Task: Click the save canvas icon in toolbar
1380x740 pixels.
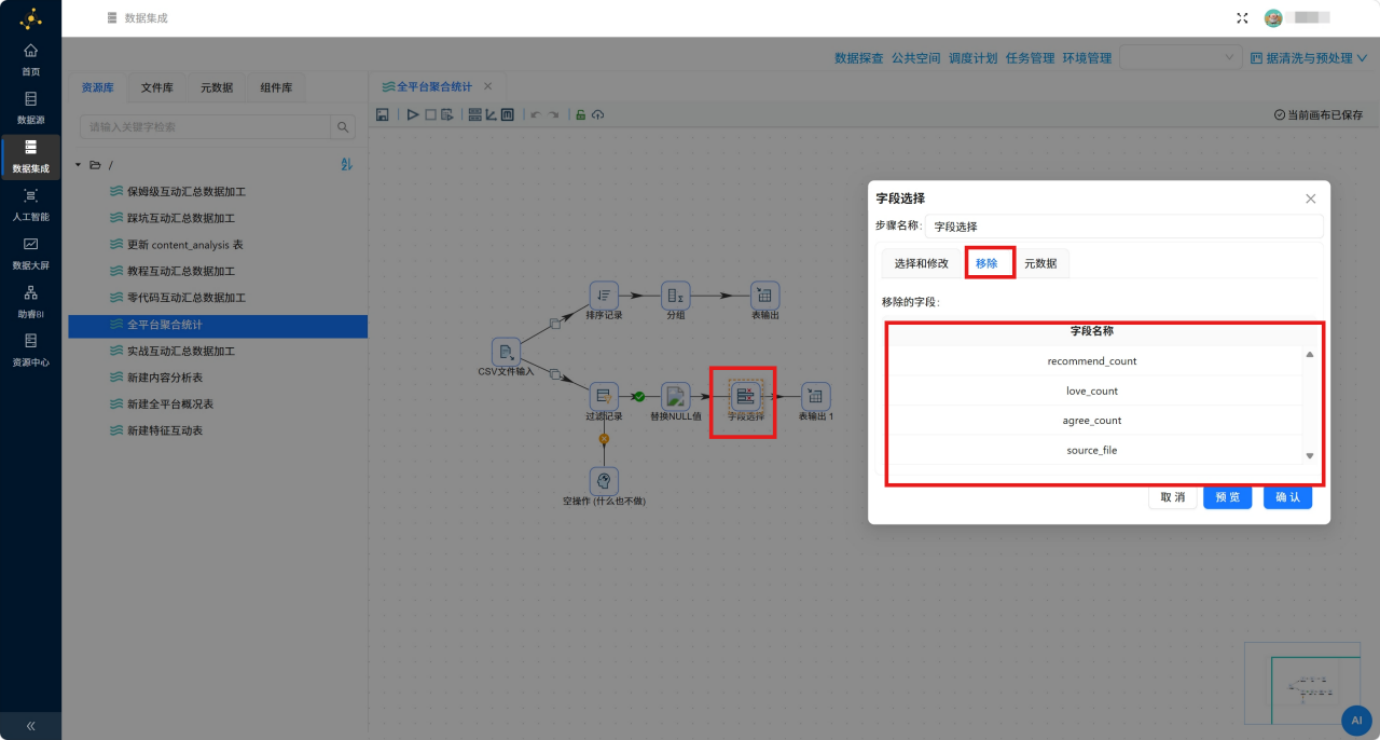Action: tap(382, 115)
